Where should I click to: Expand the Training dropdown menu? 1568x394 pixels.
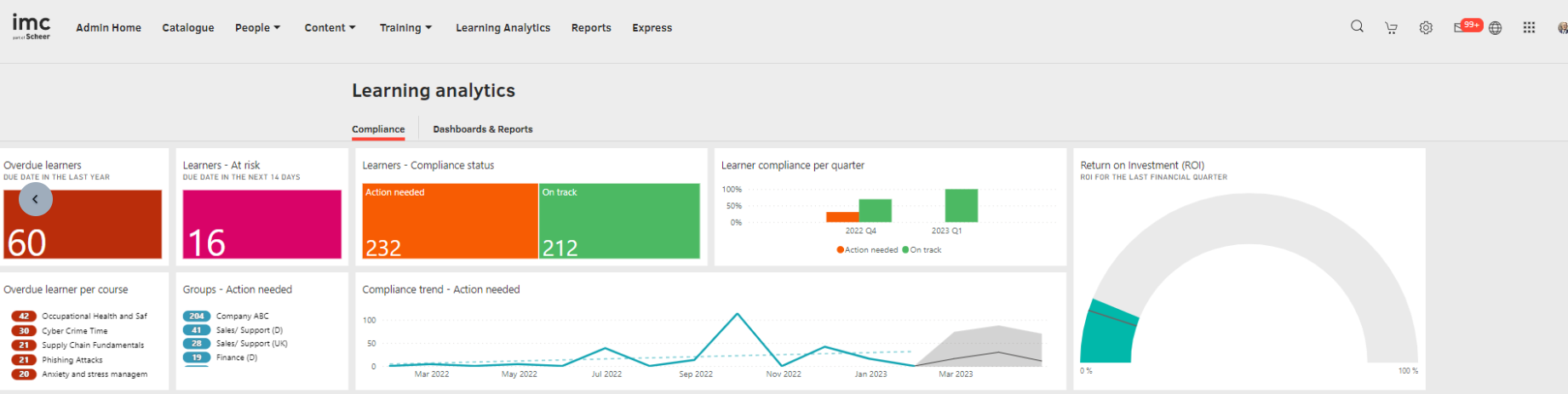point(405,28)
